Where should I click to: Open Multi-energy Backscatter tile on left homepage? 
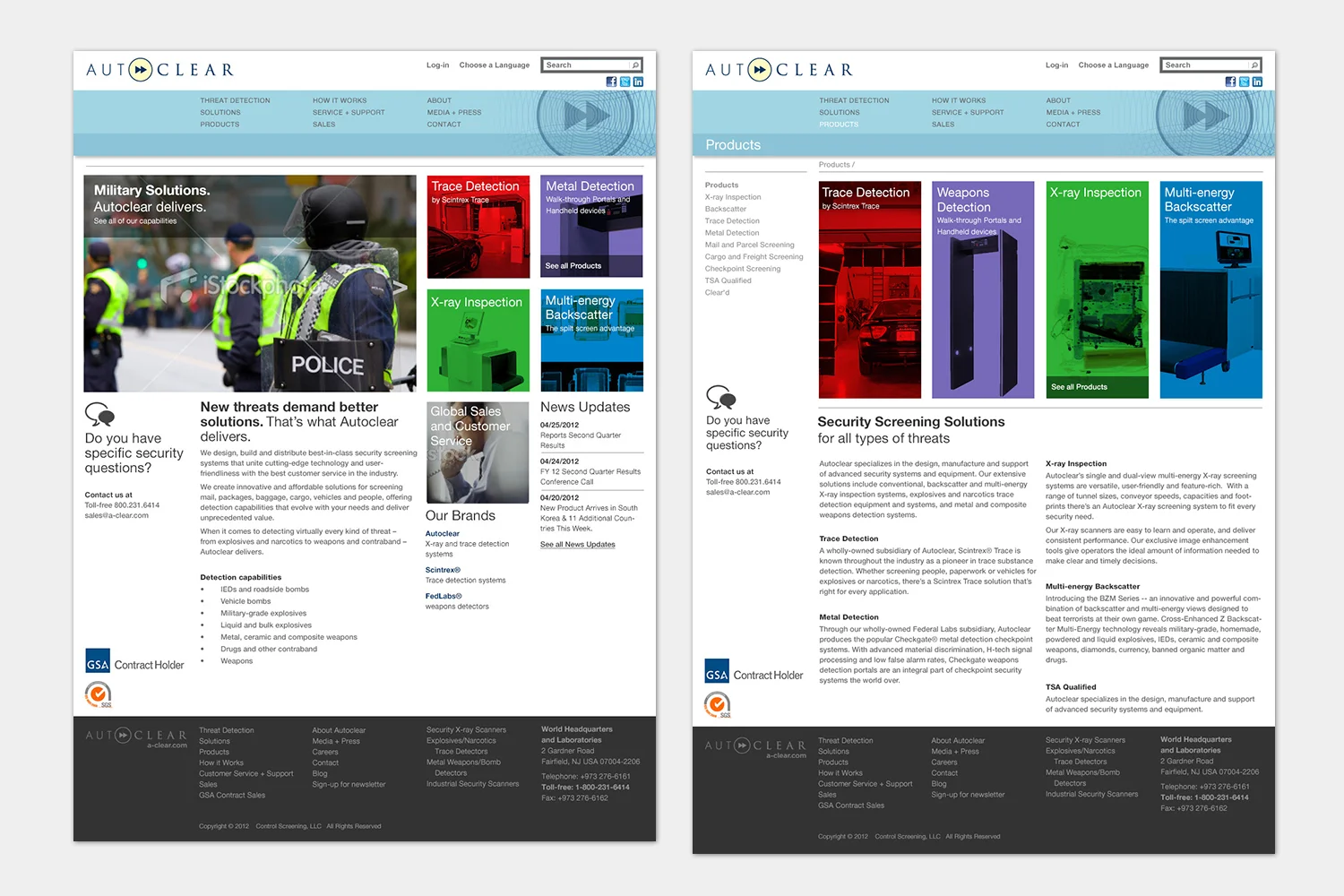591,340
